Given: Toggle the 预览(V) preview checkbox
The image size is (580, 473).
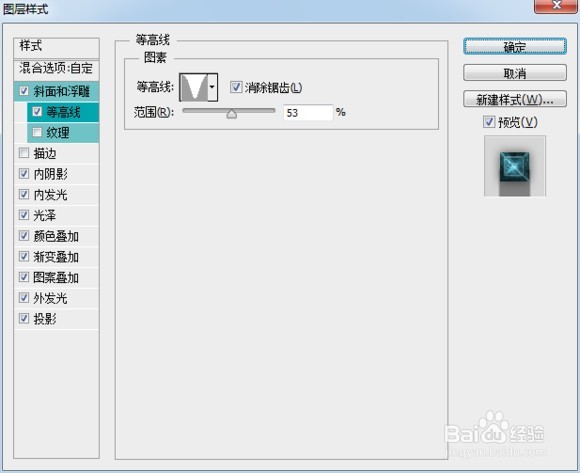Looking at the screenshot, I should click(489, 122).
